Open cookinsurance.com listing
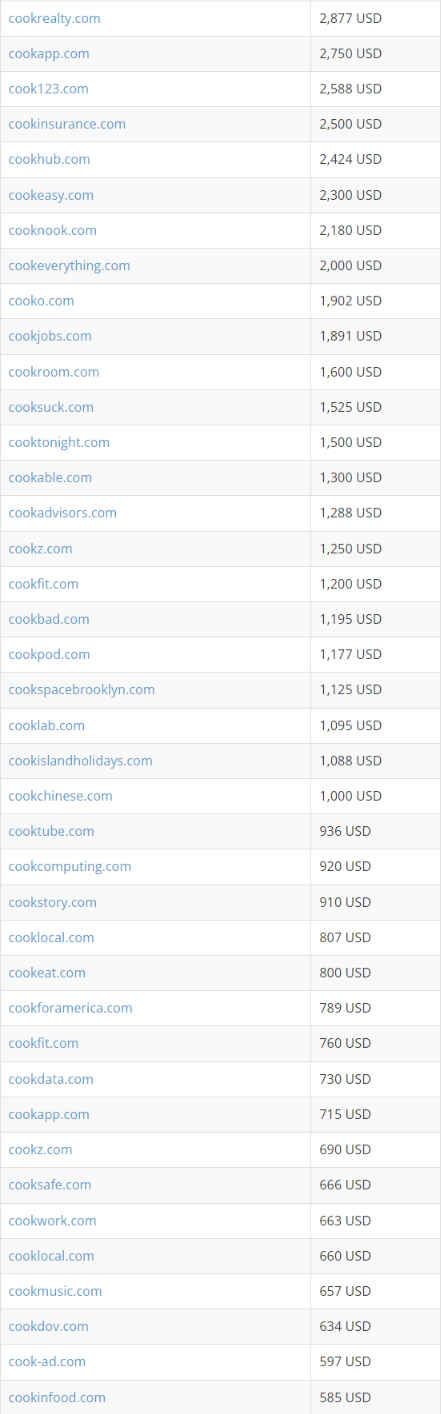 pos(67,124)
